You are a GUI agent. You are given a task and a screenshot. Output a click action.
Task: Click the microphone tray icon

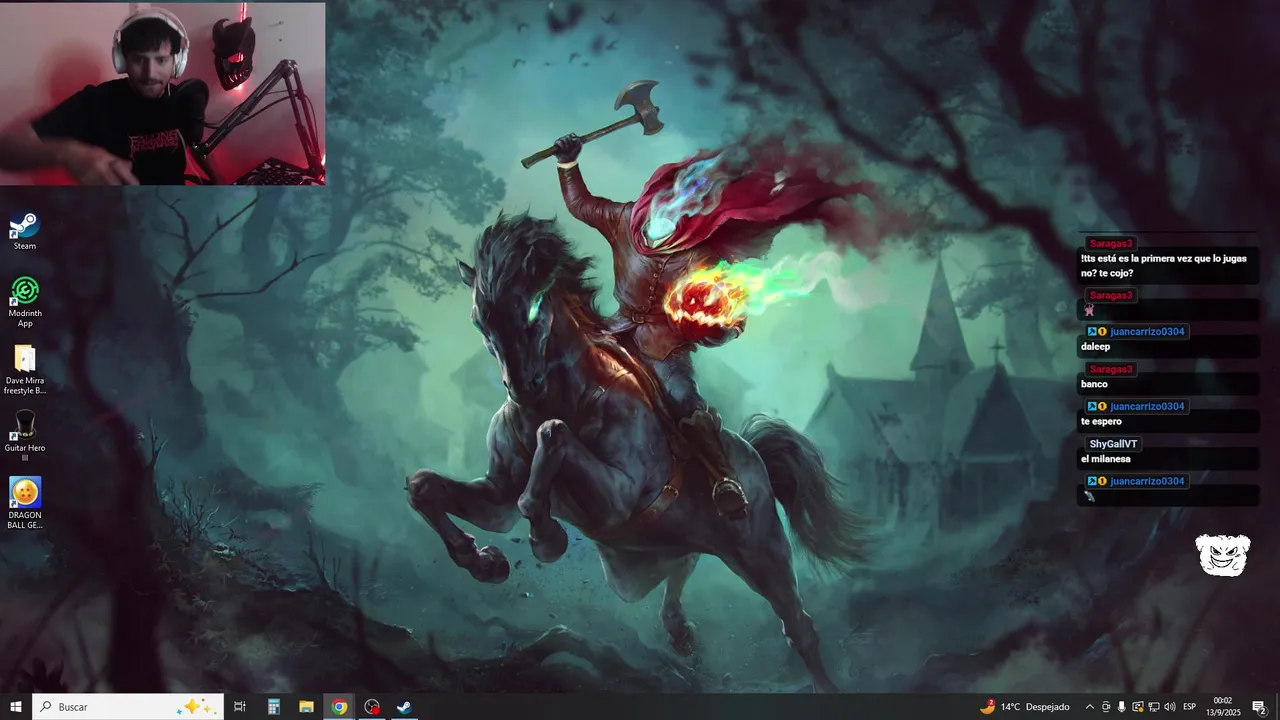click(1122, 707)
